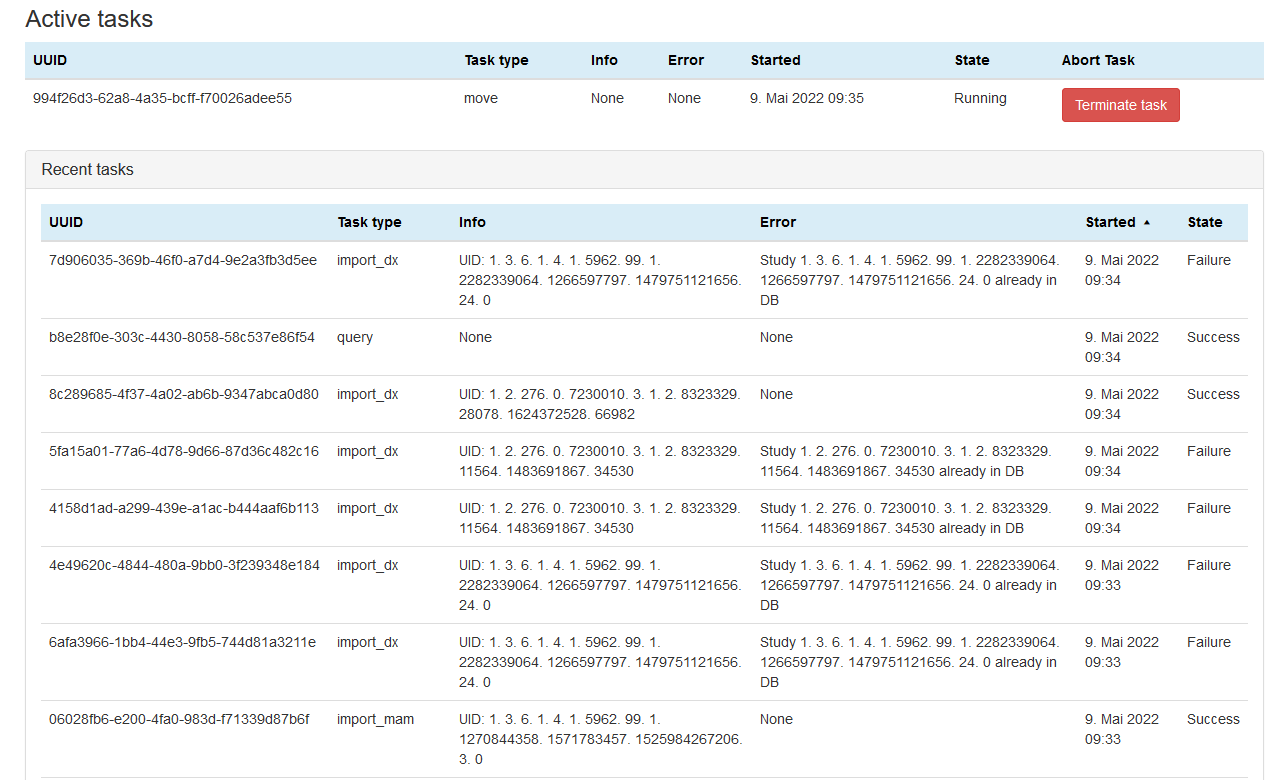Click Info UID of task 5fa15a01
The height and width of the screenshot is (780, 1285).
[x=600, y=461]
